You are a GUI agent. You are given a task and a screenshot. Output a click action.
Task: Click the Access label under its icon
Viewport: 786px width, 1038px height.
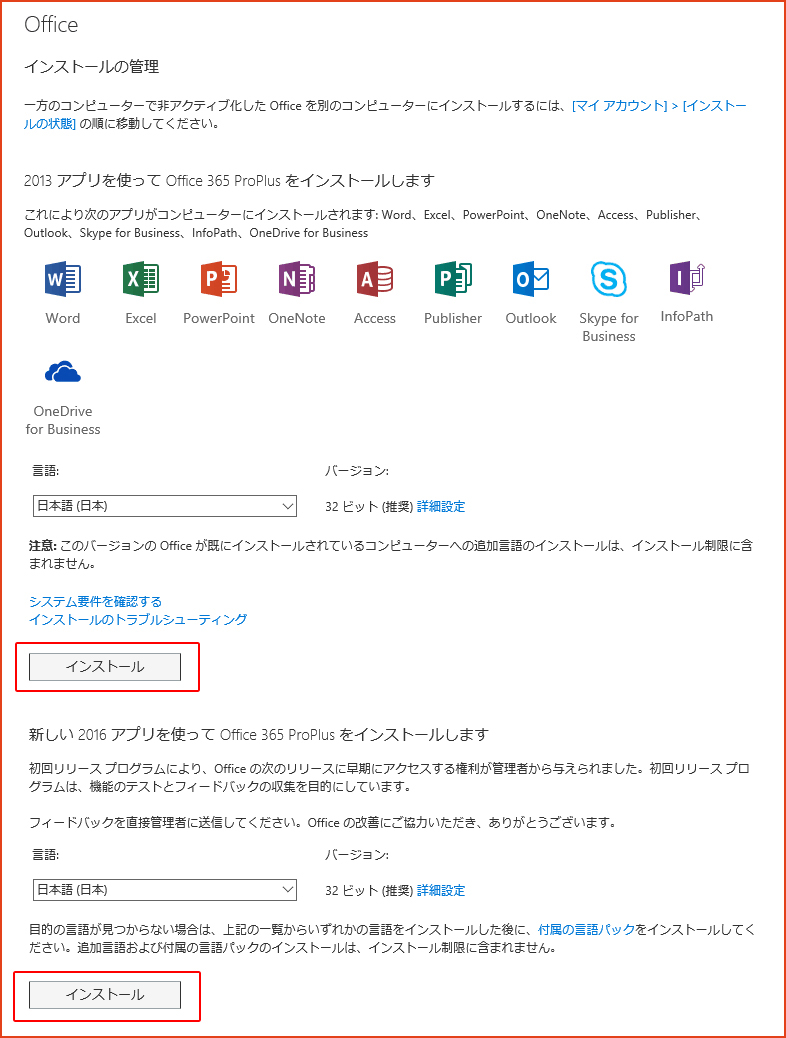[375, 318]
